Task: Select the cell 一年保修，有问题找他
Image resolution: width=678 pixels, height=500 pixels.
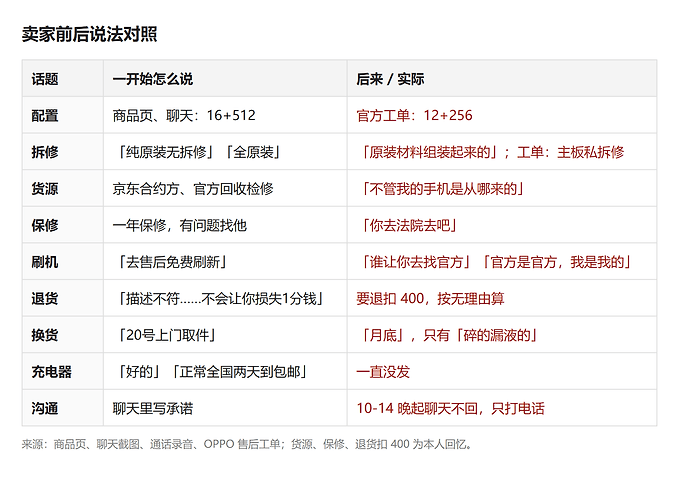Action: [x=225, y=225]
